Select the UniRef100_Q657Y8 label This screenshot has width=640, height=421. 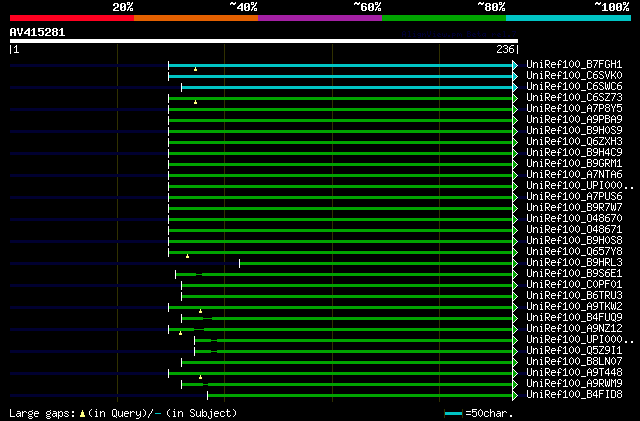[574, 252]
